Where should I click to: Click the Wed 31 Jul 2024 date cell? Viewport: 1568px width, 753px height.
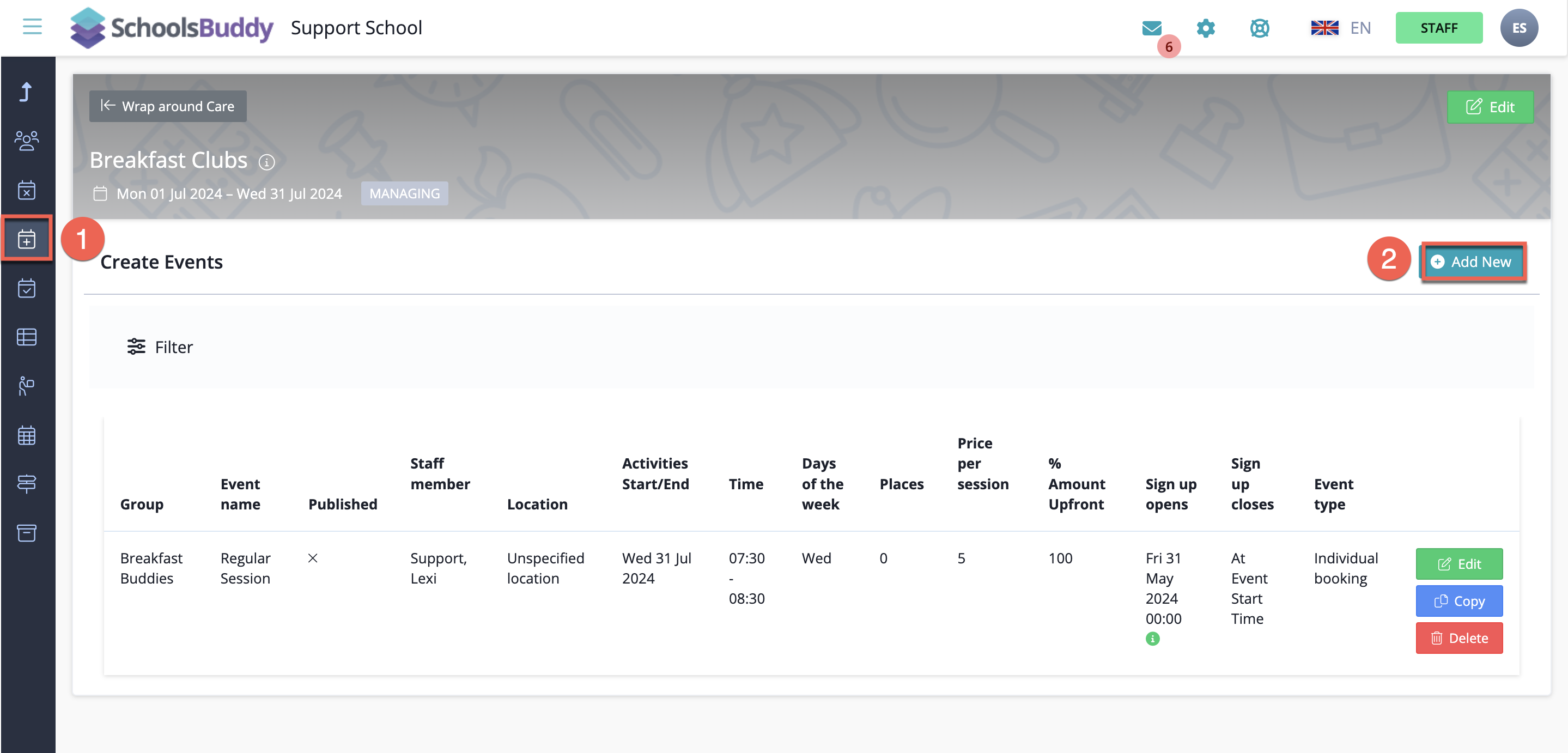pyautogui.click(x=657, y=568)
